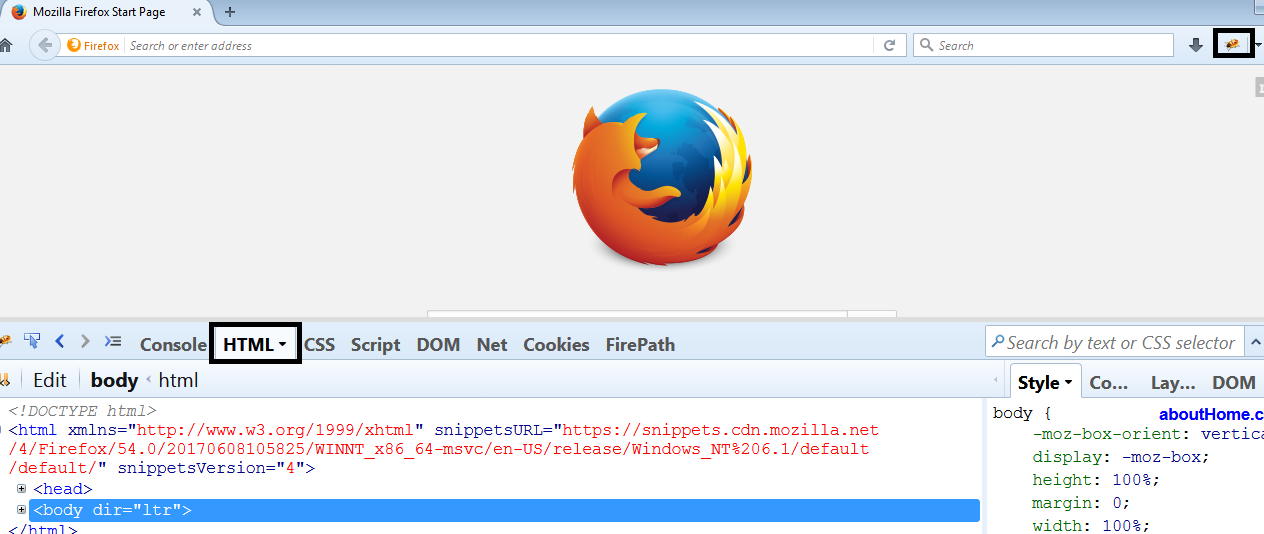Click the Firebug blue back arrow
This screenshot has height=534, width=1264.
60,341
